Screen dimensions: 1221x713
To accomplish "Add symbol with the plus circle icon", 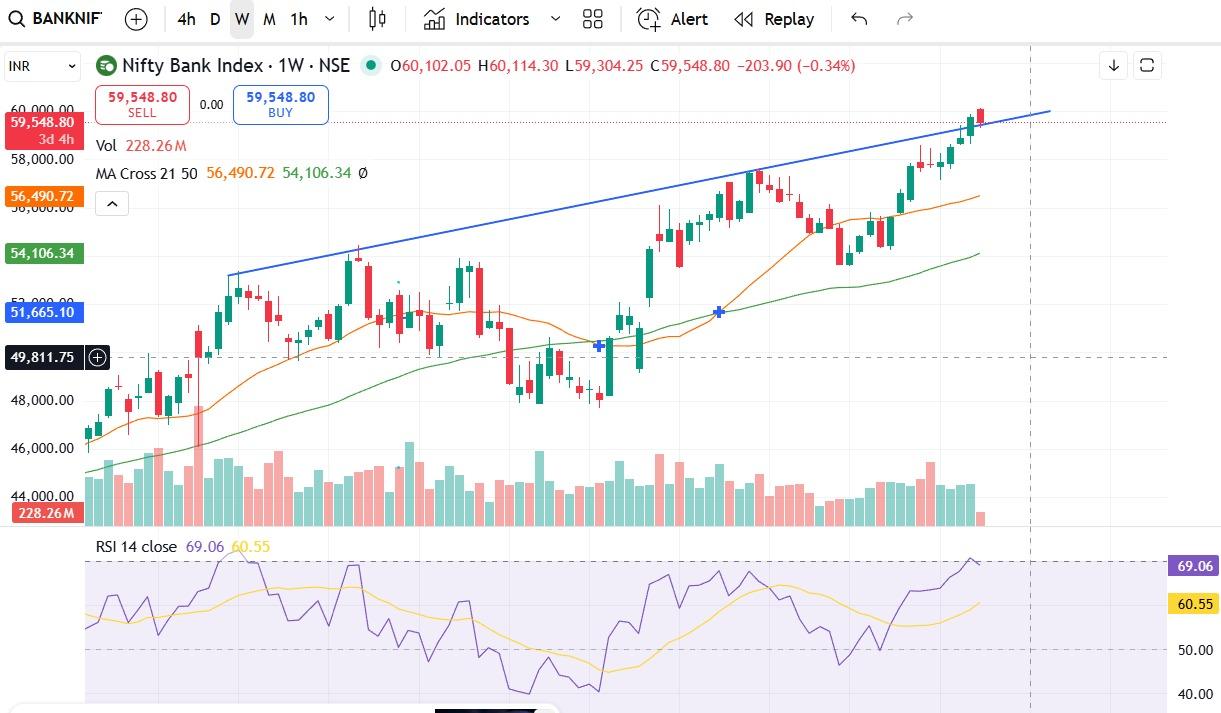I will pos(136,19).
